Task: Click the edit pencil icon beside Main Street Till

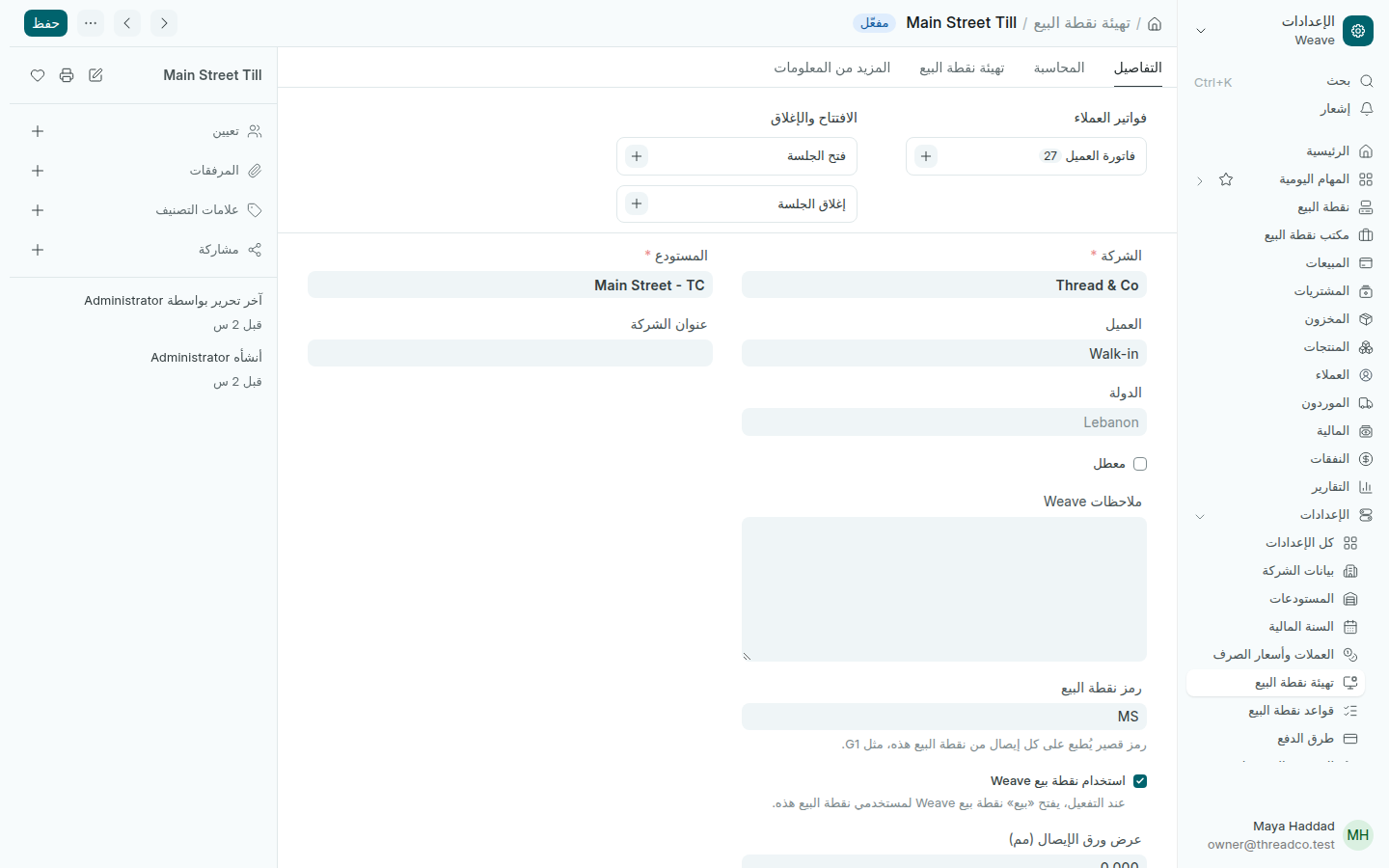Action: click(95, 75)
